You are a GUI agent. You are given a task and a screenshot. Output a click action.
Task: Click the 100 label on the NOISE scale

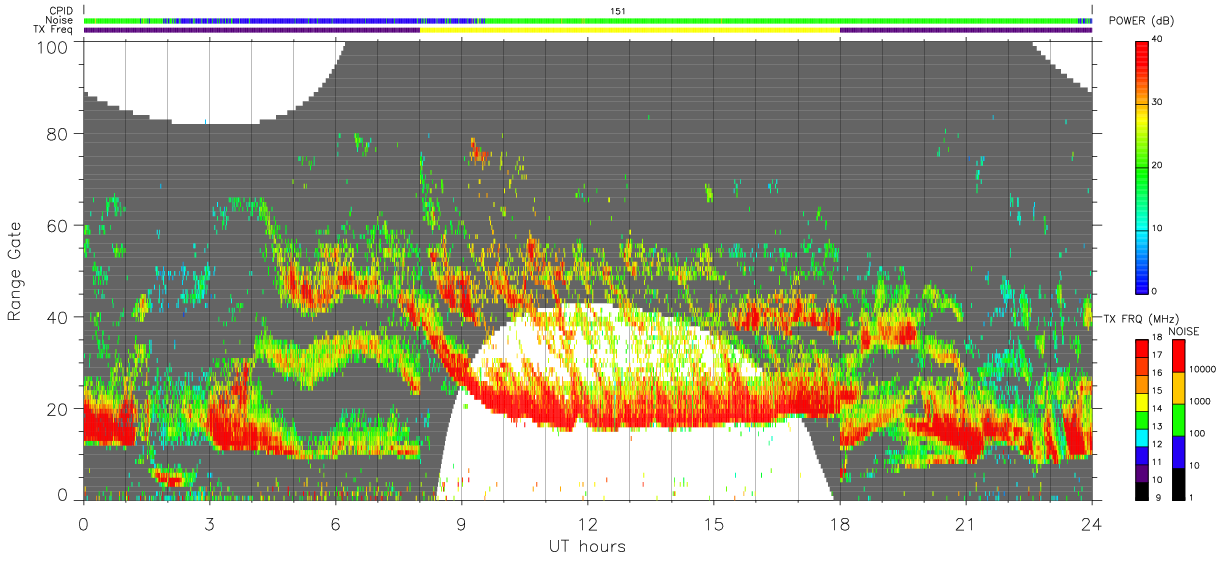point(1198,433)
